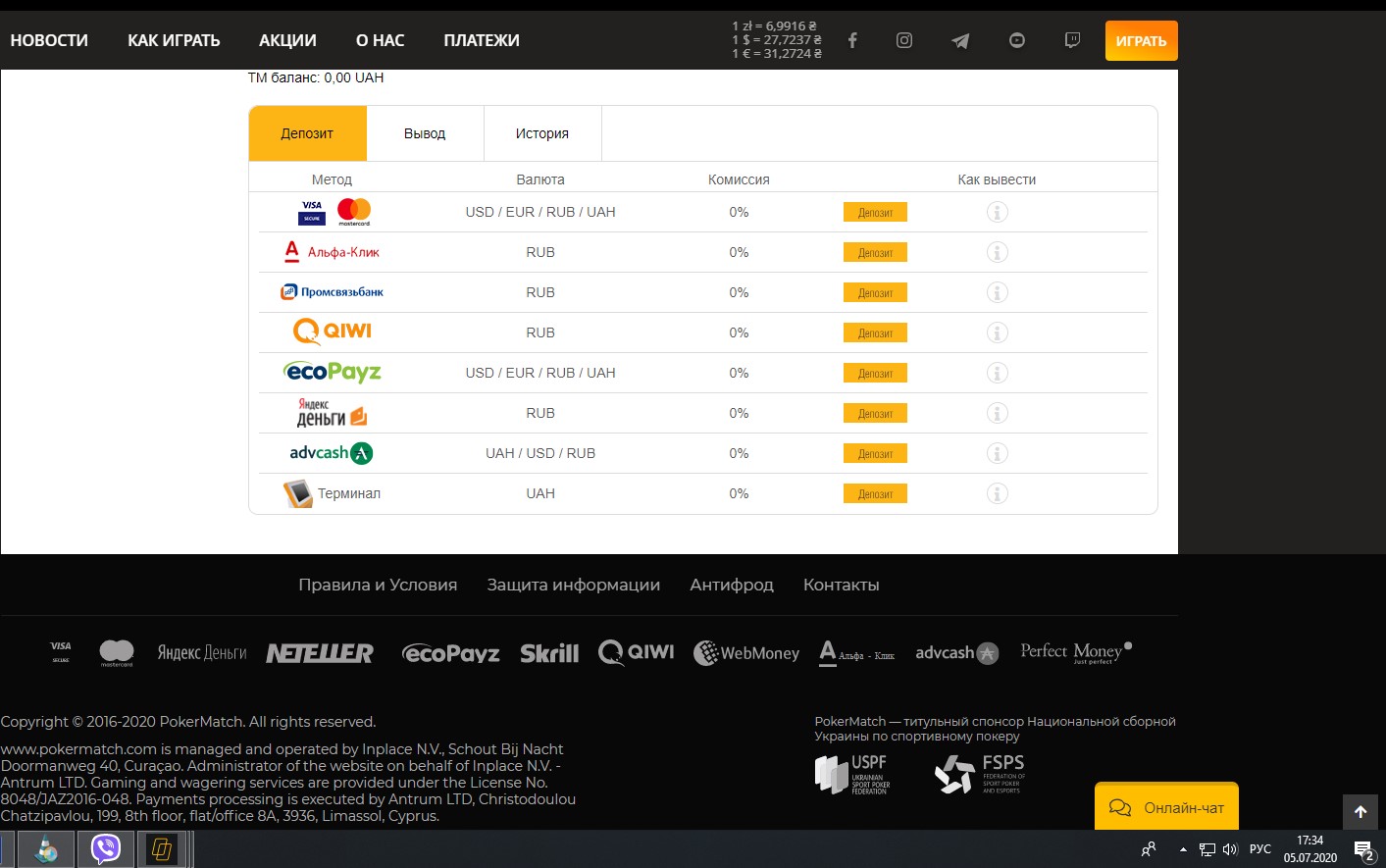Viewport: 1386px width, 868px height.
Task: Switch to the История tab
Action: coord(542,133)
